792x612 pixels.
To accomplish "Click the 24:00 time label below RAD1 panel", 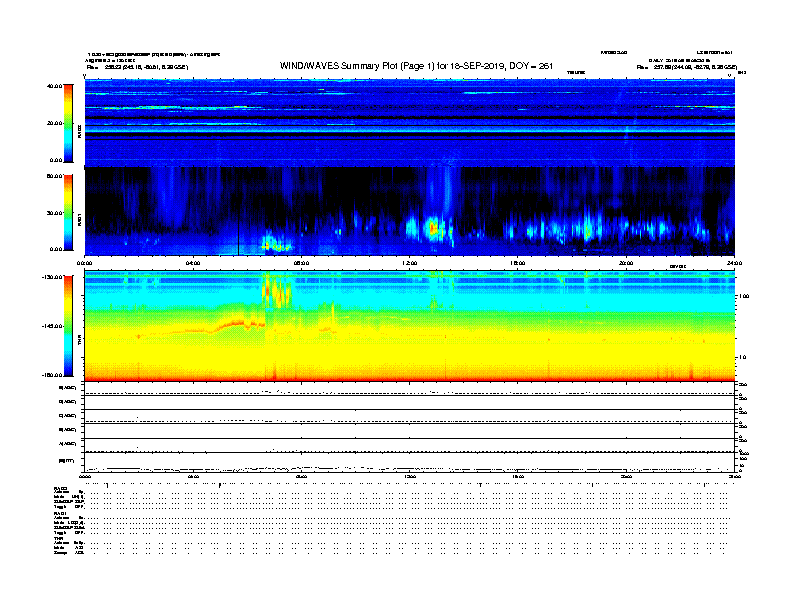I will click(734, 263).
